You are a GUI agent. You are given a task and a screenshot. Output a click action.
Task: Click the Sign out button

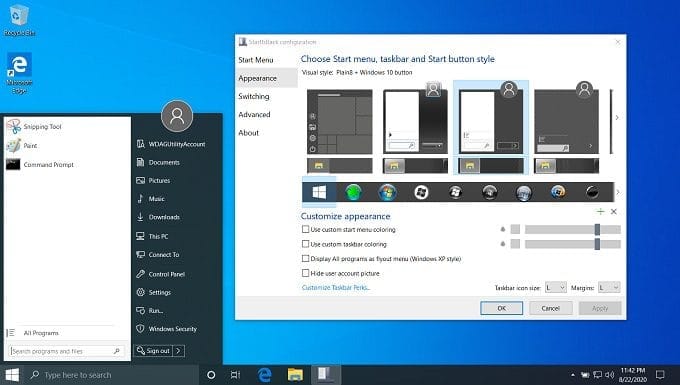tap(154, 351)
